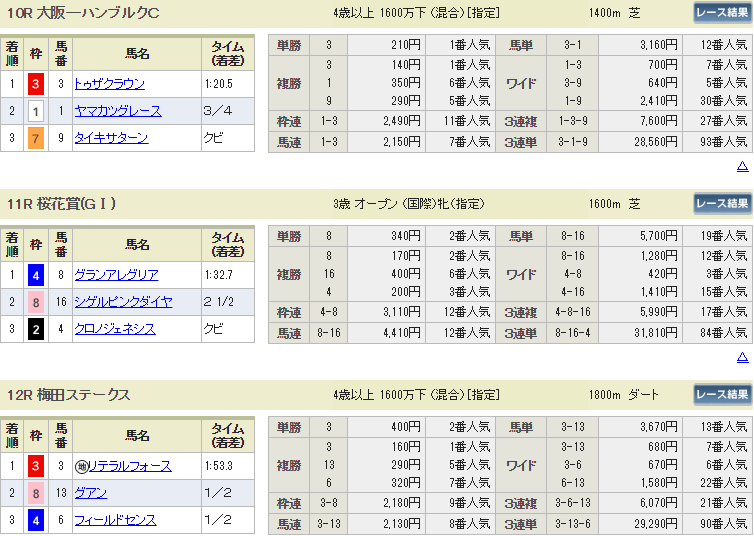Open horse link クロノジェネシス
This screenshot has height=536, width=754.
click(x=115, y=329)
